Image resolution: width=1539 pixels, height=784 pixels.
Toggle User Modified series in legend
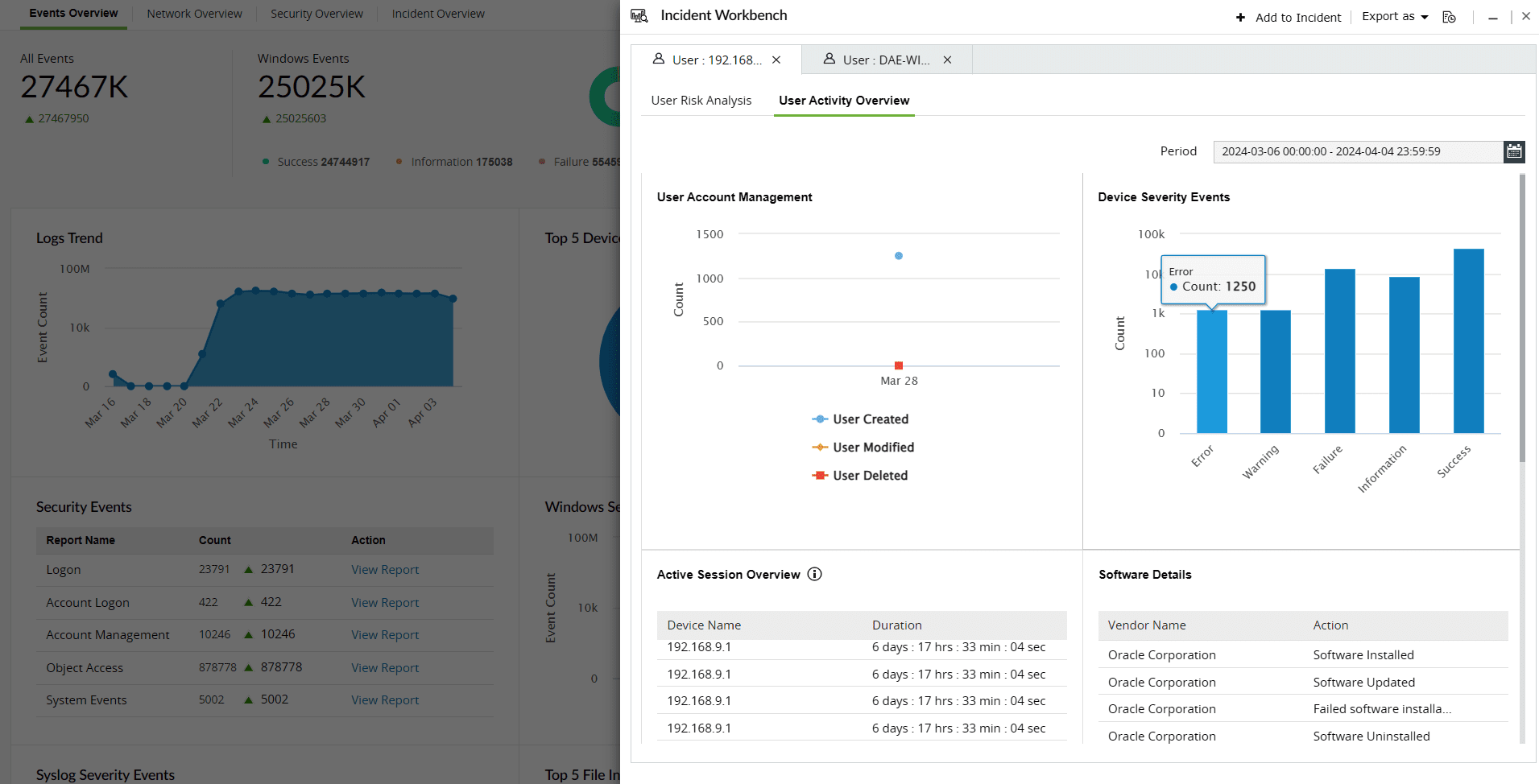pos(873,448)
